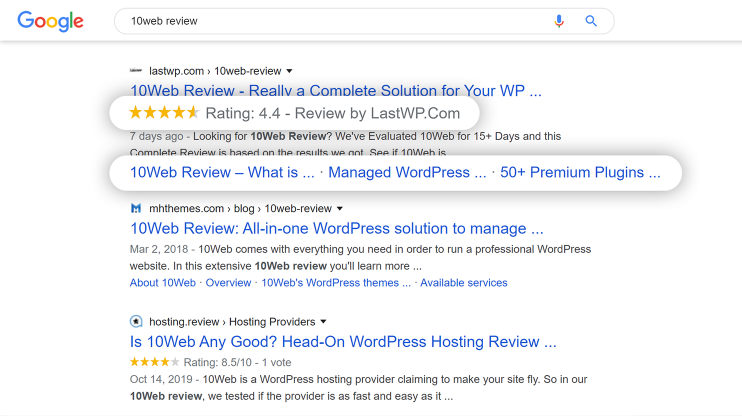Image resolution: width=742 pixels, height=416 pixels.
Task: Open the dropdown arrow next to lastwp.com 10web-review
Action: (289, 71)
